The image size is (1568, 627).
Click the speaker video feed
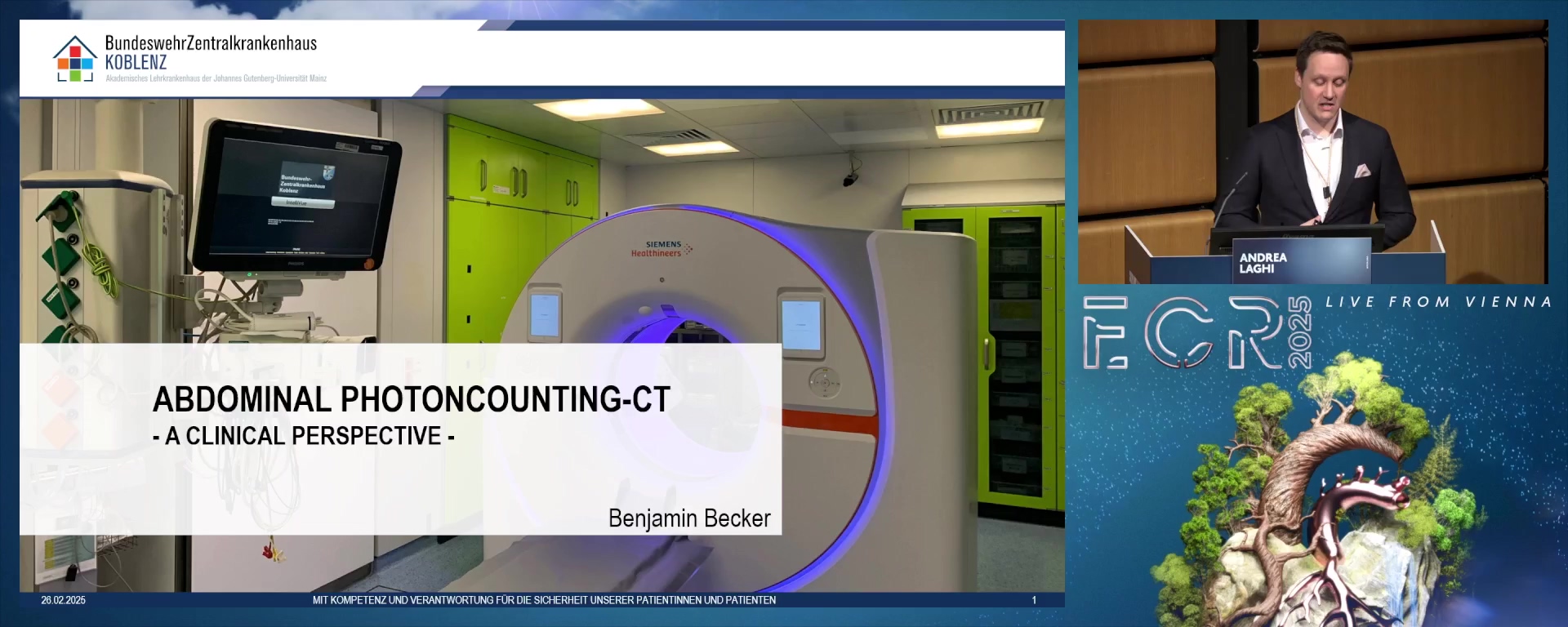pyautogui.click(x=1312, y=152)
